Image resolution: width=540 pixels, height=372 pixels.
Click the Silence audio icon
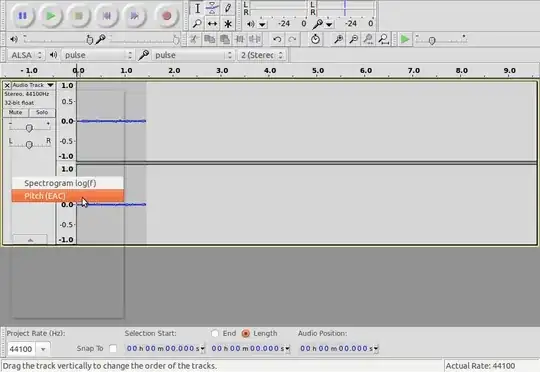(255, 39)
